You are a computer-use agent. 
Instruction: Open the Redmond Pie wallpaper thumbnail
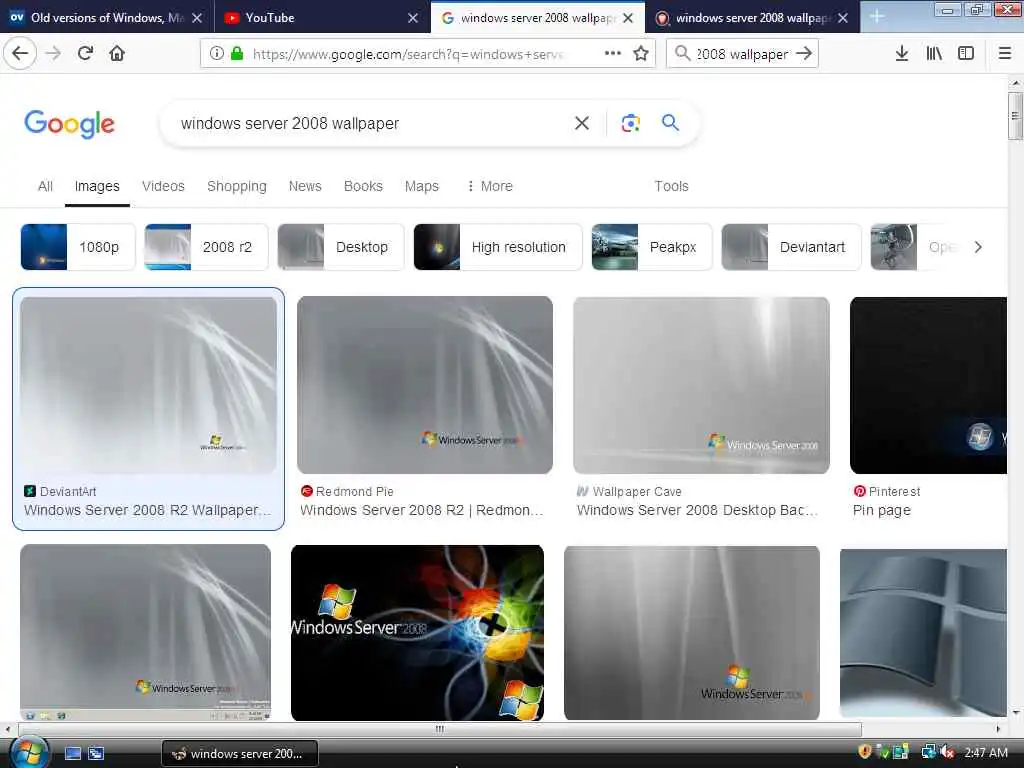[x=424, y=385]
